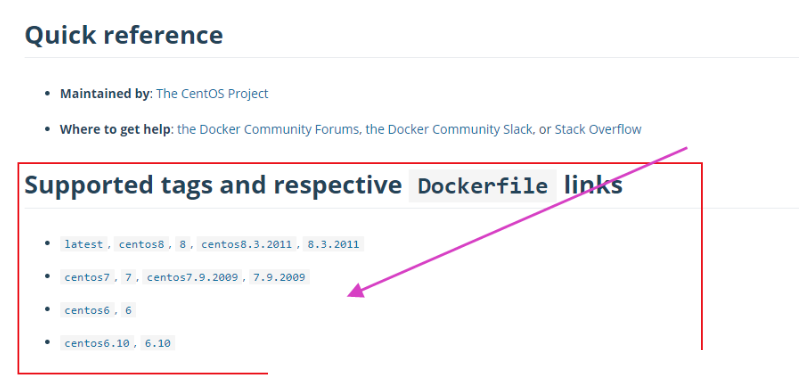This screenshot has height=389, width=806.
Task: Click the Quick reference heading
Action: coord(124,35)
